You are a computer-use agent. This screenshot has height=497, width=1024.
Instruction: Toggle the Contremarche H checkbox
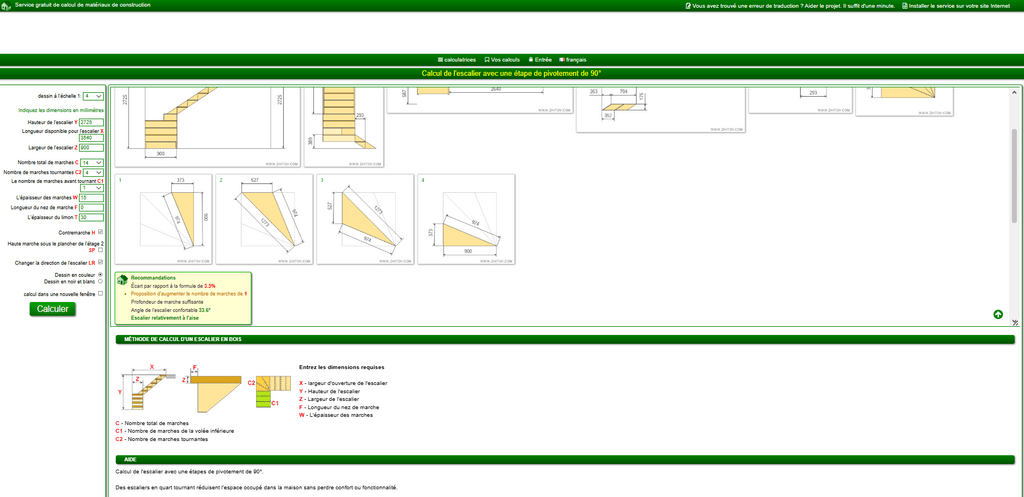tap(101, 232)
